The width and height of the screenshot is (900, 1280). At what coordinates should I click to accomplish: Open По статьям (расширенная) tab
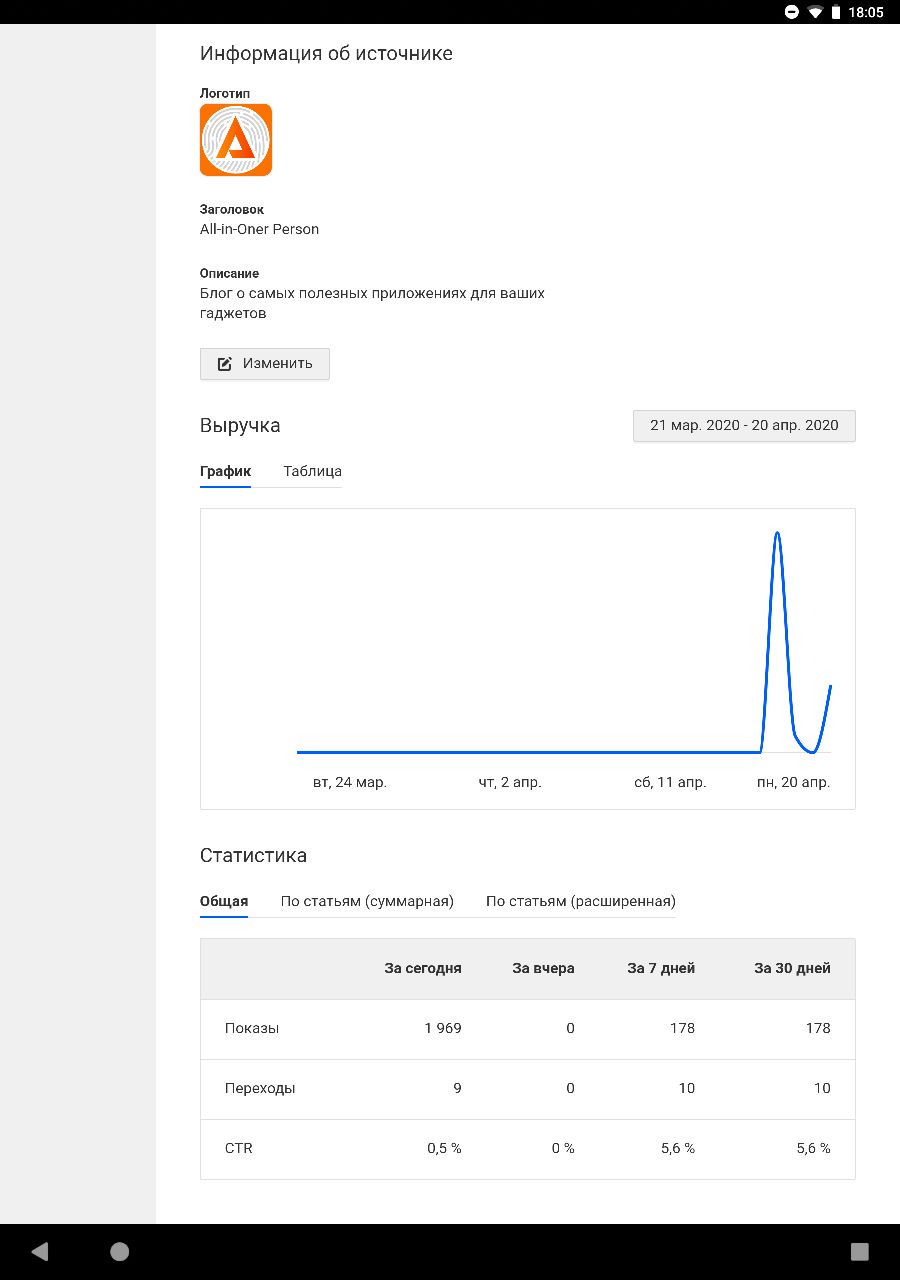[581, 901]
